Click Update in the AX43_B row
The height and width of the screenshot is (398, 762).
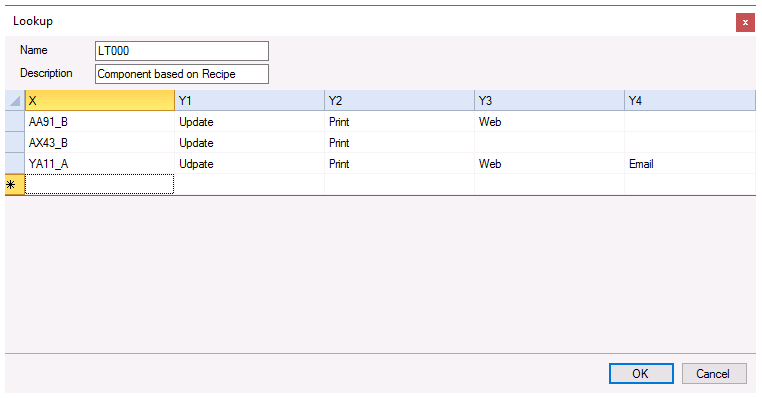click(249, 142)
